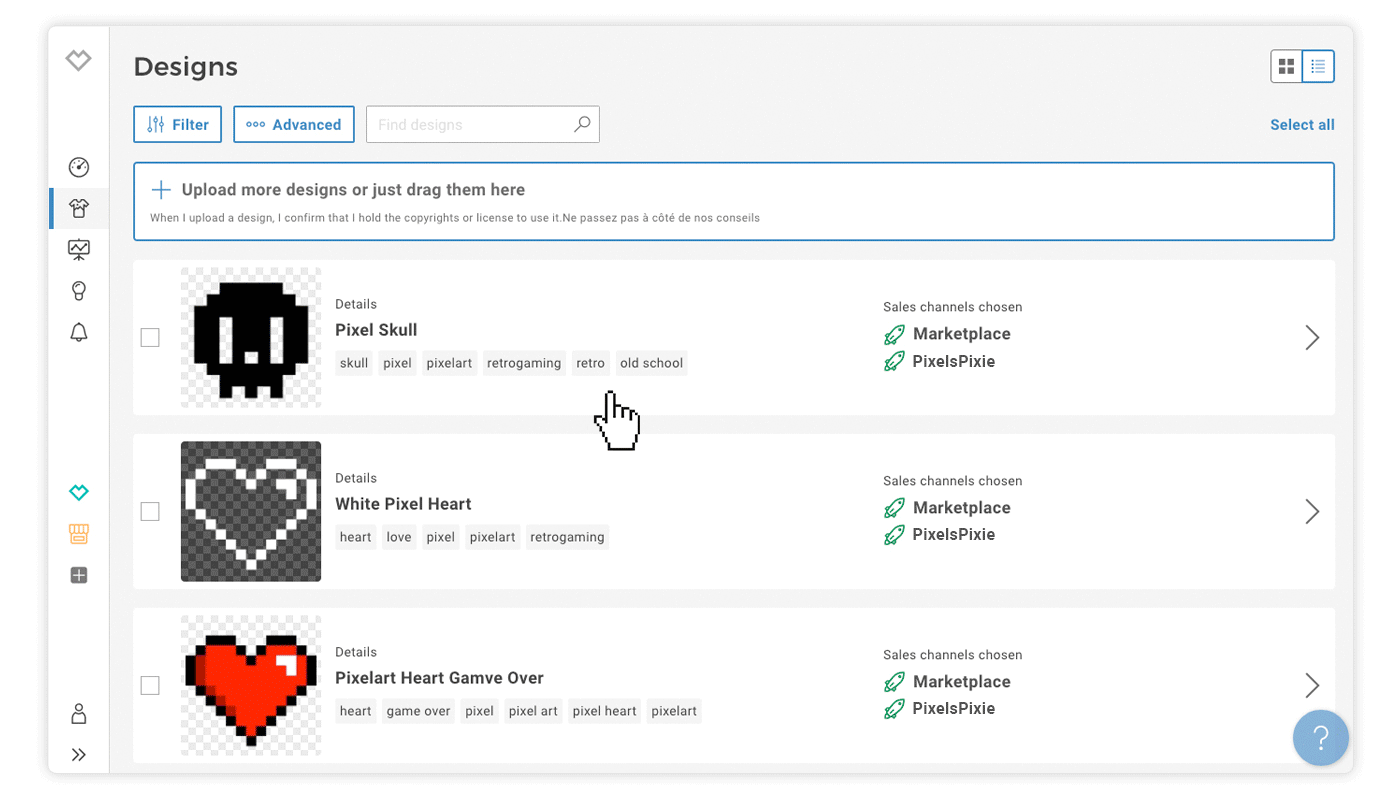Click the 'skull' tag

click(354, 363)
